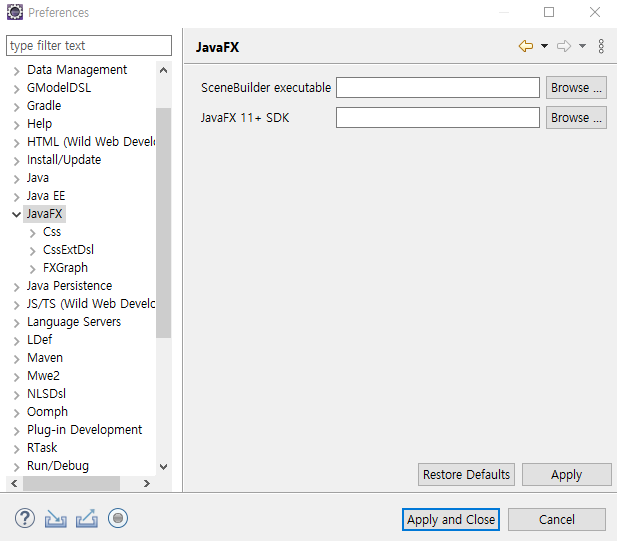This screenshot has width=617, height=541.
Task: Click the Restore Defaults button
Action: click(x=466, y=475)
